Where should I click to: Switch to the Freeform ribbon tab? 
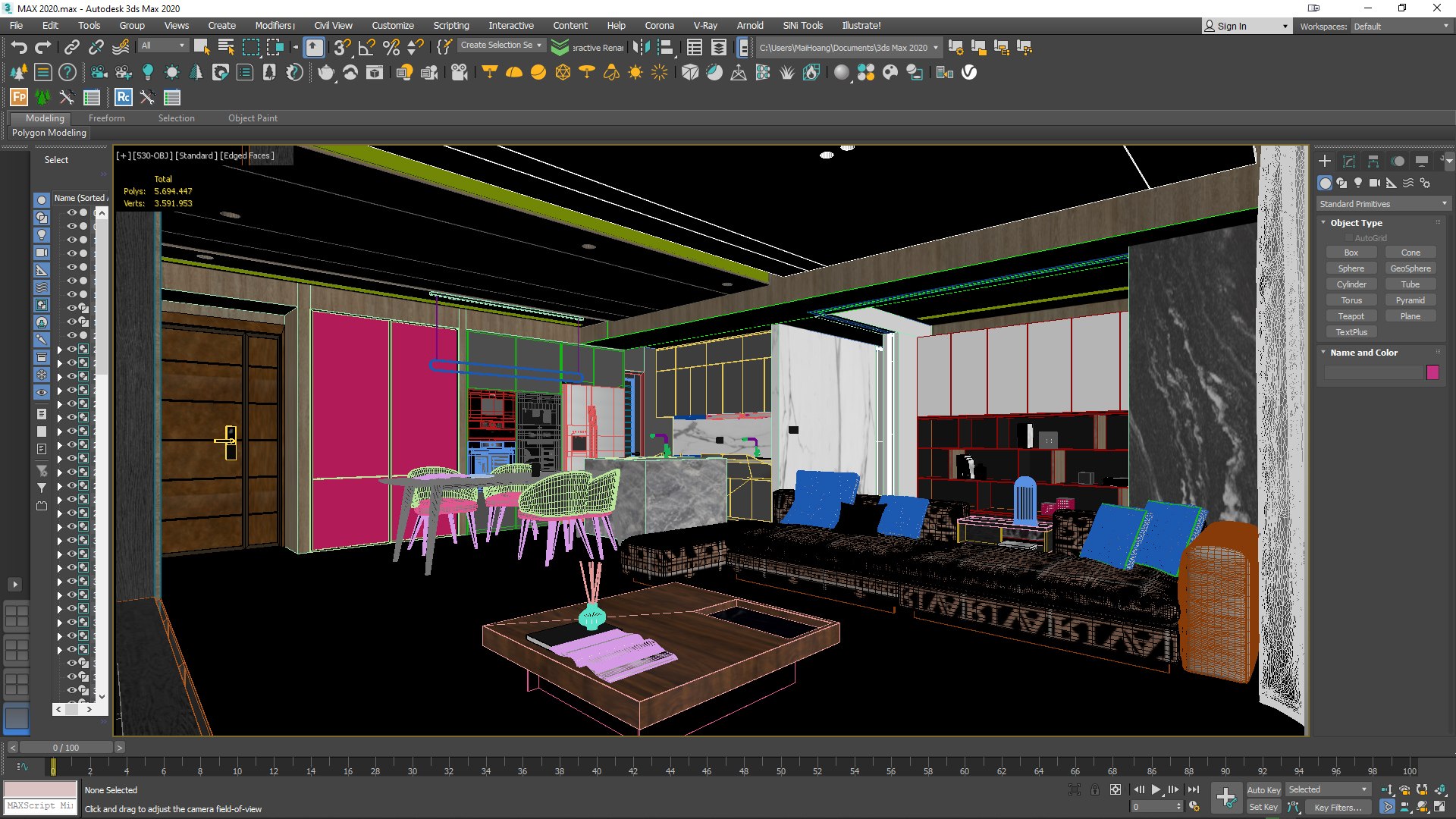pos(107,118)
